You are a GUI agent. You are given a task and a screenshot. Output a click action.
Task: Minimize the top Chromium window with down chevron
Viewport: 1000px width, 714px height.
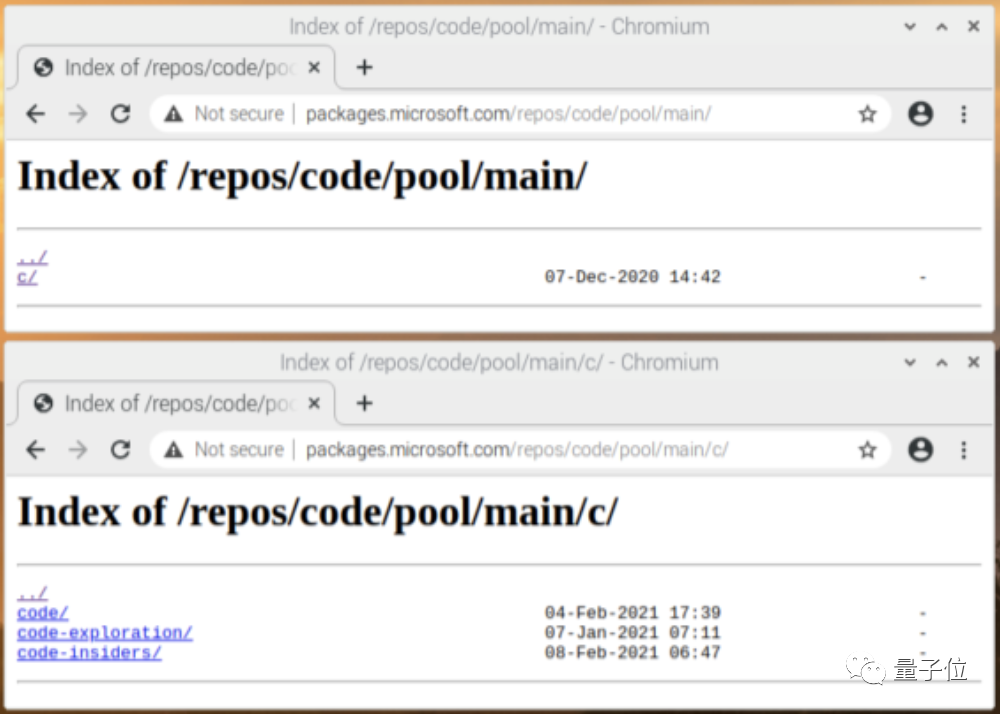(x=910, y=27)
